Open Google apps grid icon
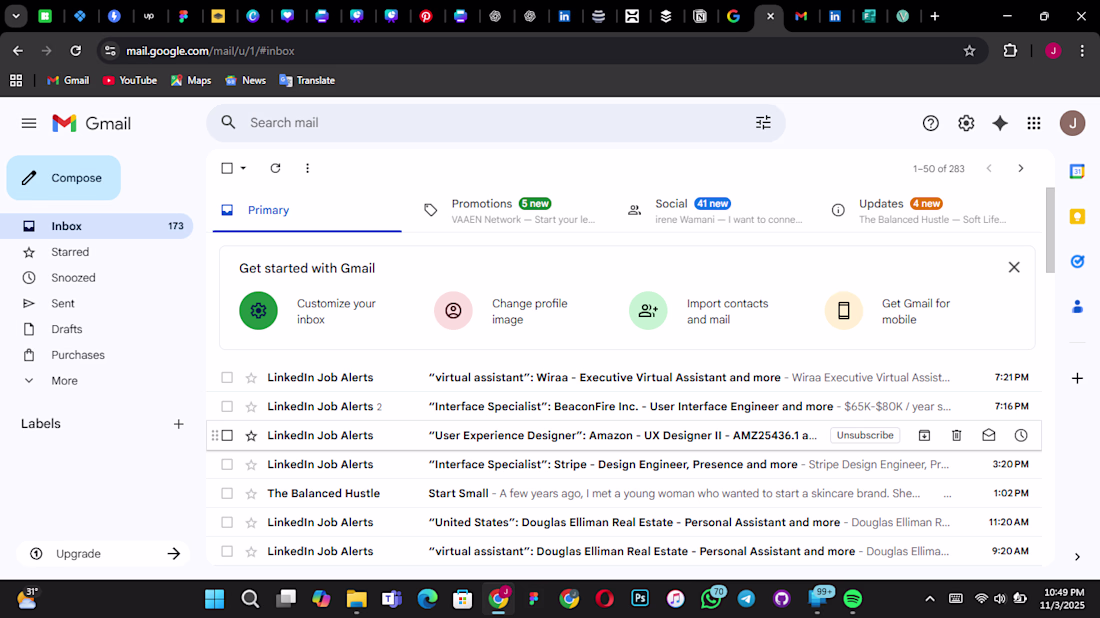 click(x=1033, y=123)
